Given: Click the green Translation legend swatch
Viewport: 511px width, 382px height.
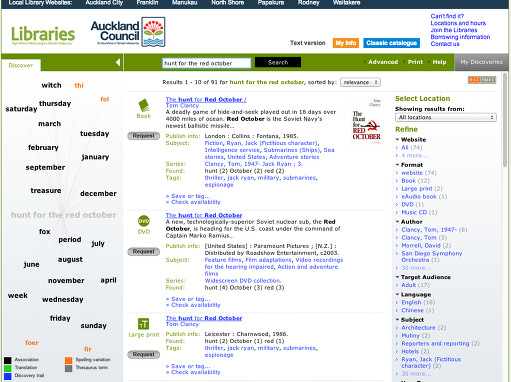Looking at the screenshot, I should pos(8,368).
